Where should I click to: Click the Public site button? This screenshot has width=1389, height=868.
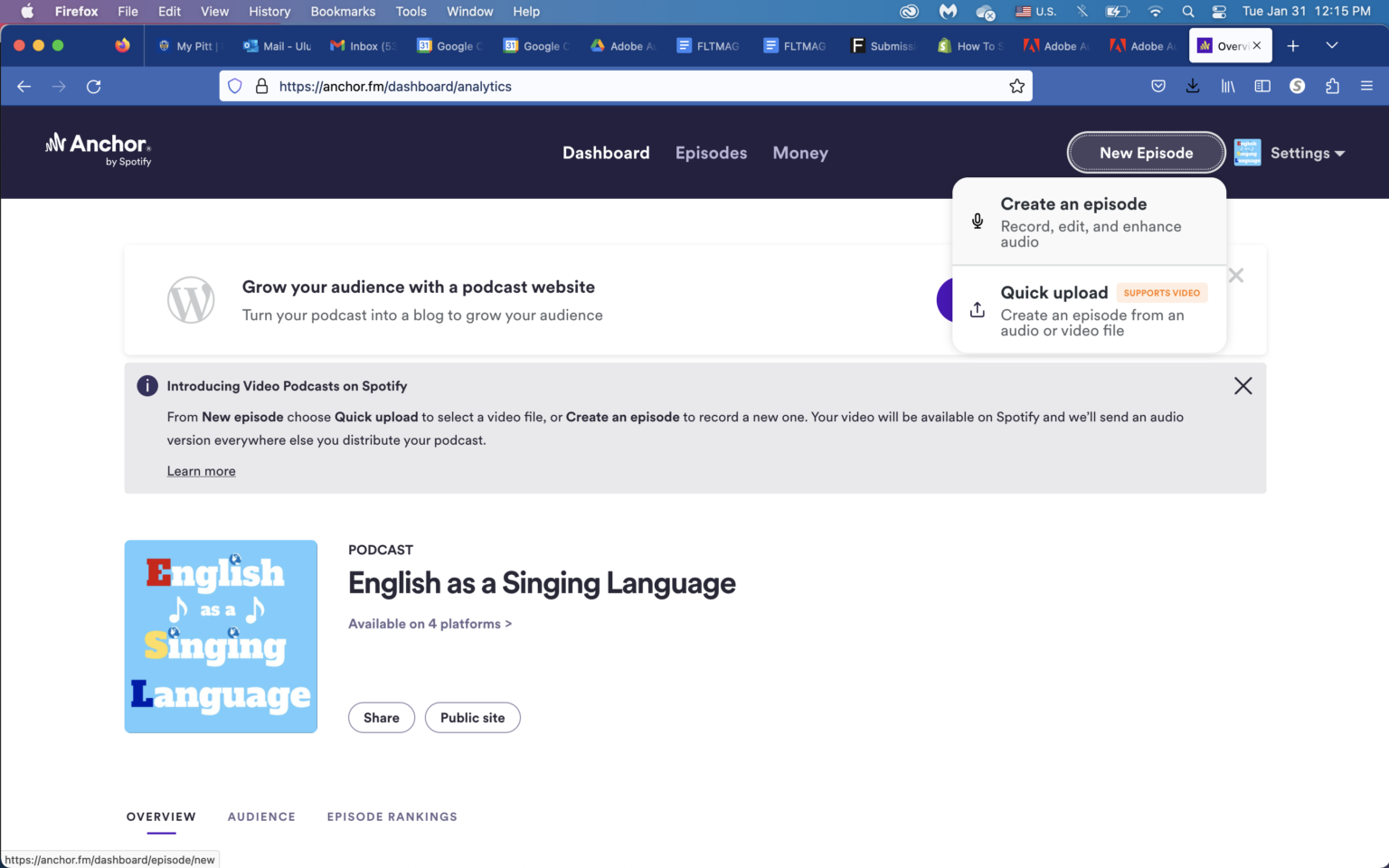click(472, 717)
